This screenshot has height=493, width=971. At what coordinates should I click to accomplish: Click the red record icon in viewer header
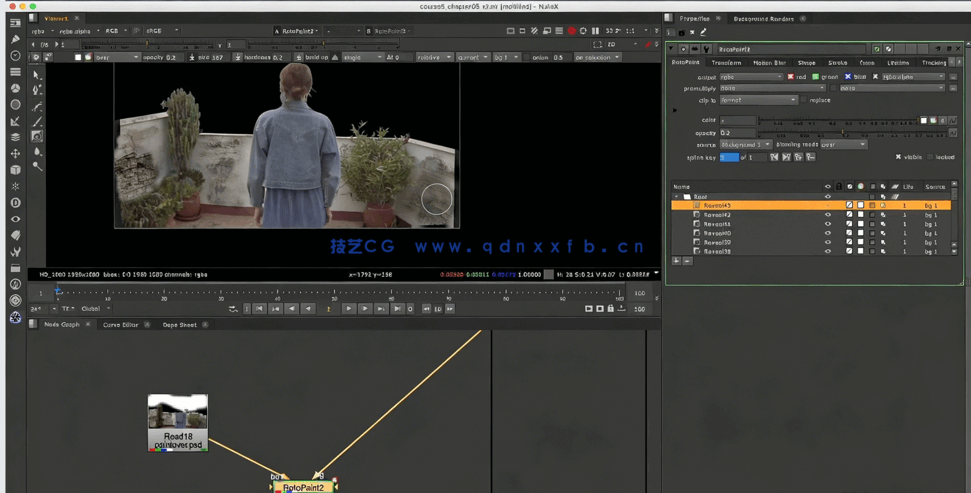pos(571,31)
